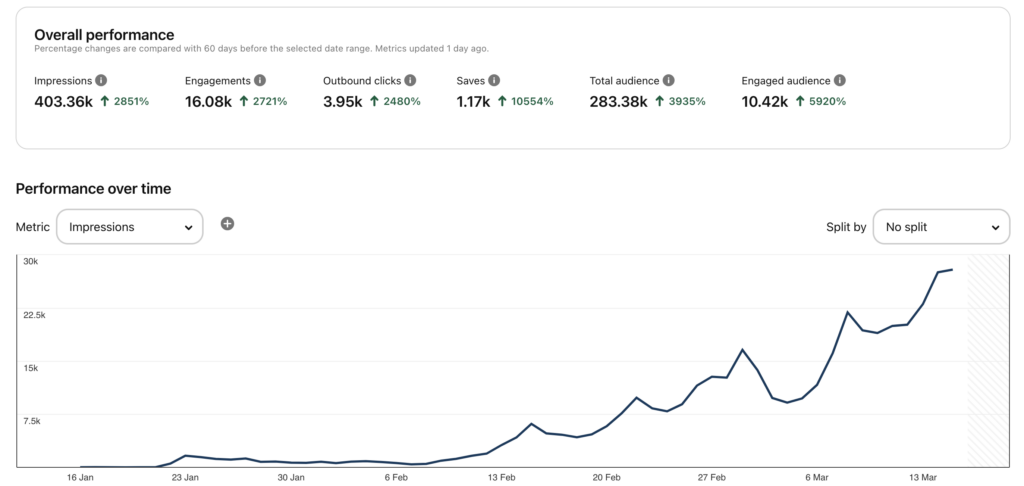Click the 27 Feb label on the chart axis
The height and width of the screenshot is (486, 1024).
coord(712,478)
